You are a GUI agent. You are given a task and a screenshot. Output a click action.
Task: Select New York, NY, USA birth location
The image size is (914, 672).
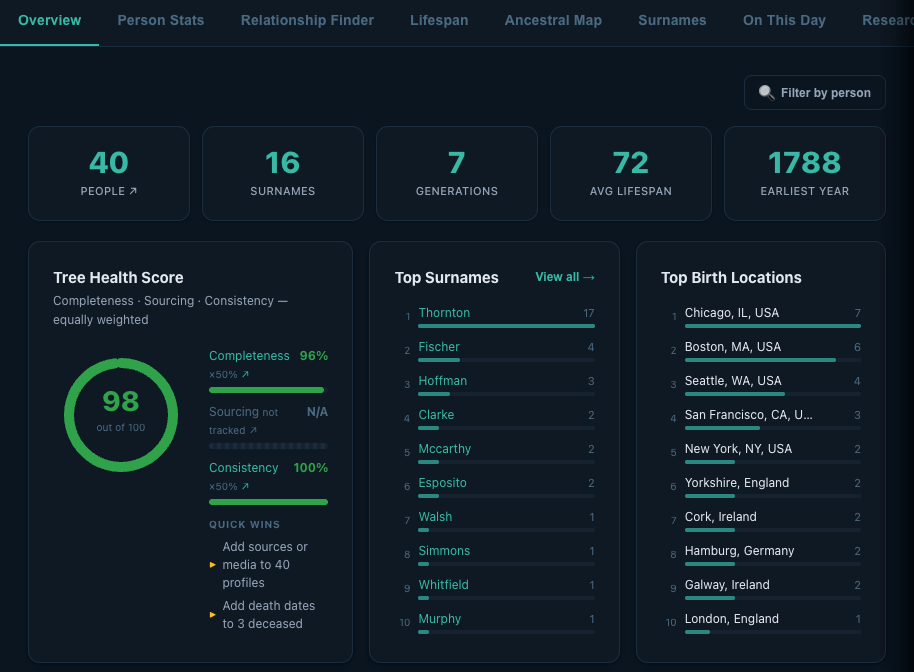tap(738, 449)
